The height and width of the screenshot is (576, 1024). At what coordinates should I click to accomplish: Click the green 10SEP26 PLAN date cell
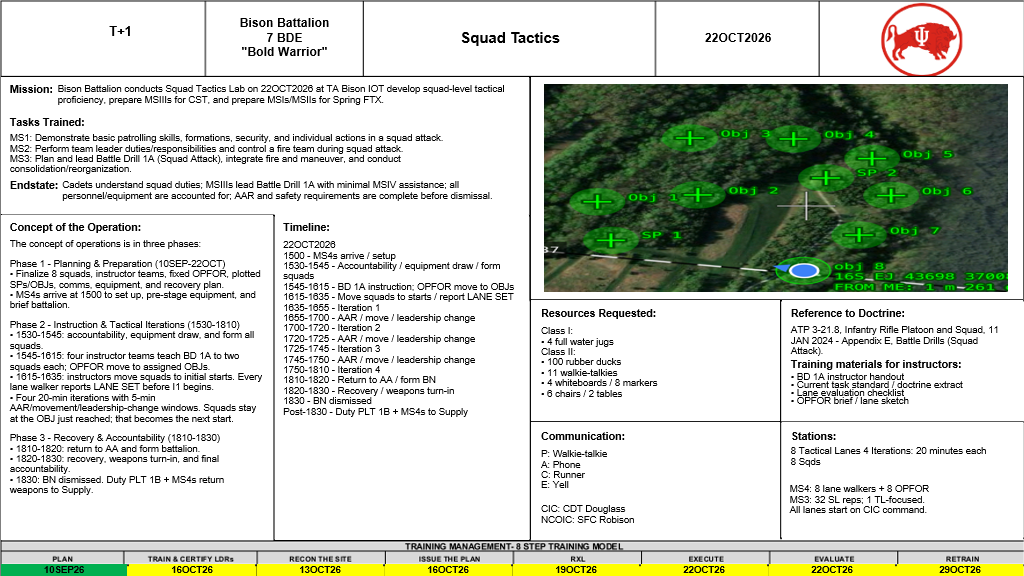pos(63,570)
